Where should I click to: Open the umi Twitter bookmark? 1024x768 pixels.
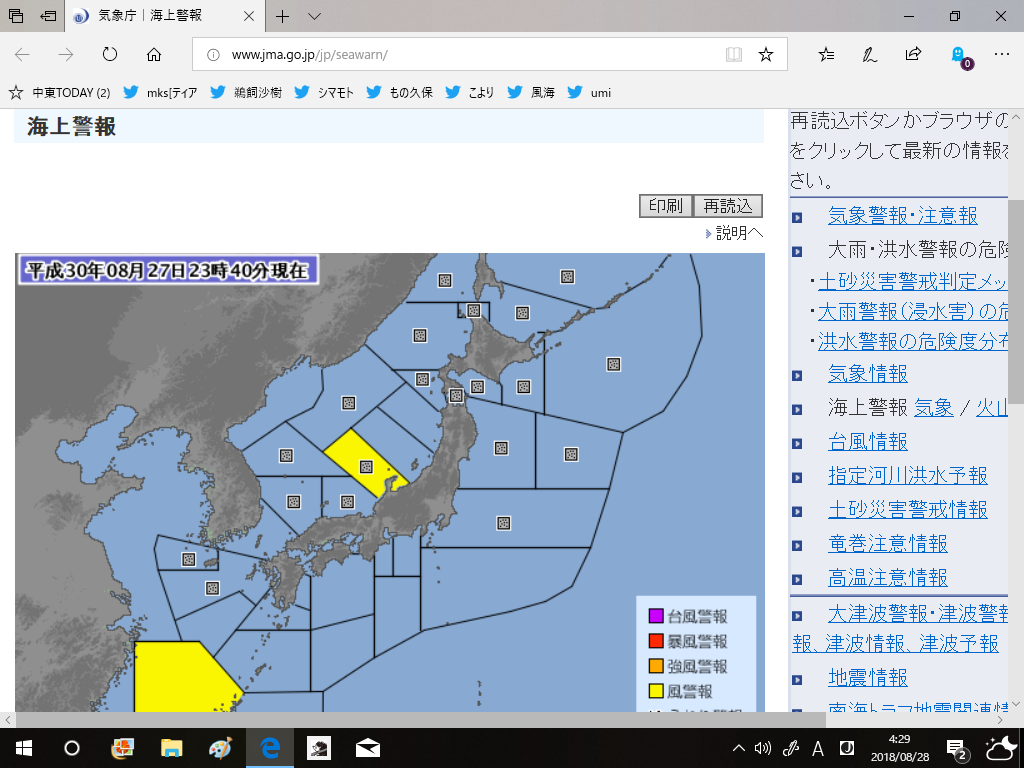click(x=589, y=93)
